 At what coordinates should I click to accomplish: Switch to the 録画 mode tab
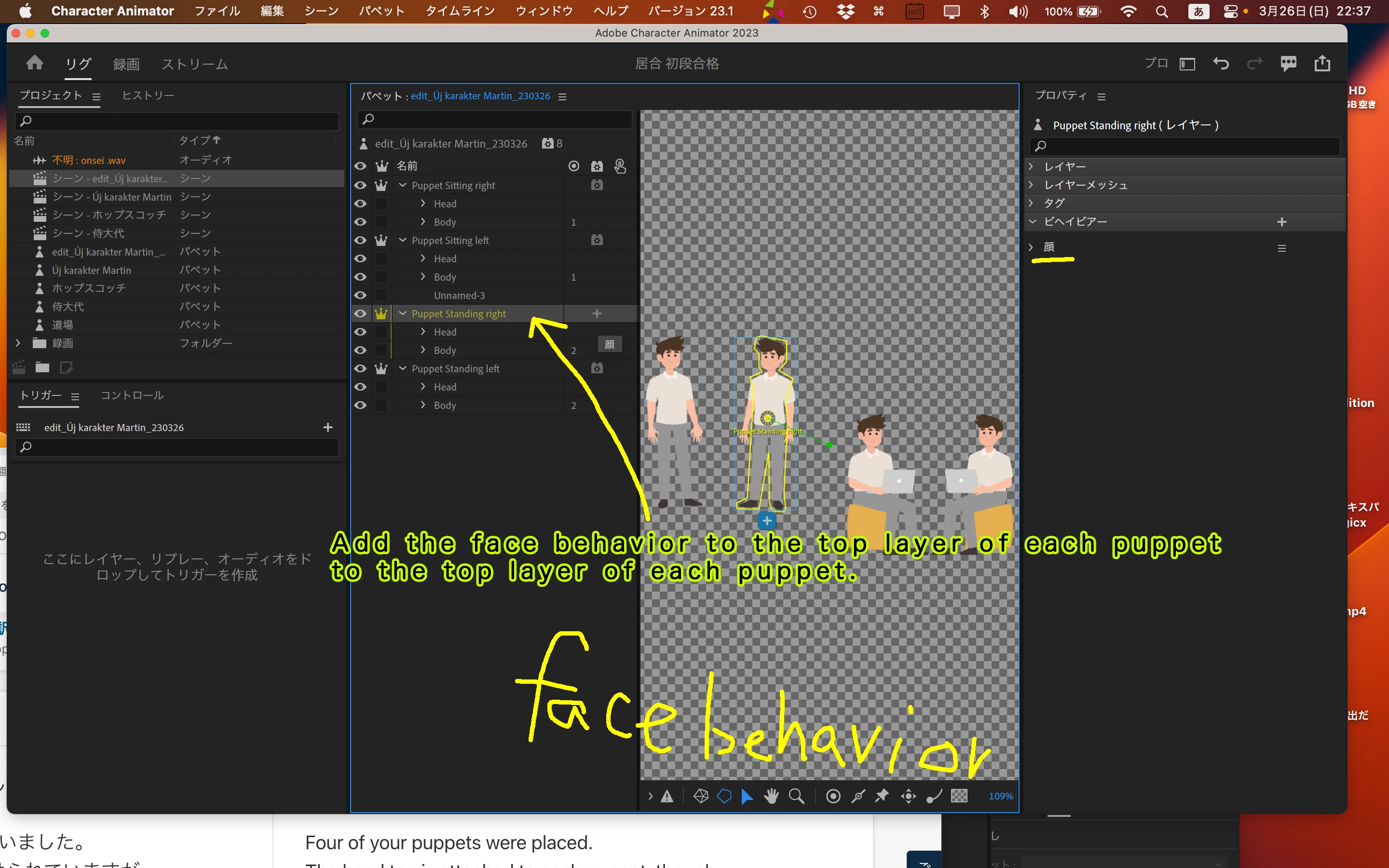(x=126, y=64)
